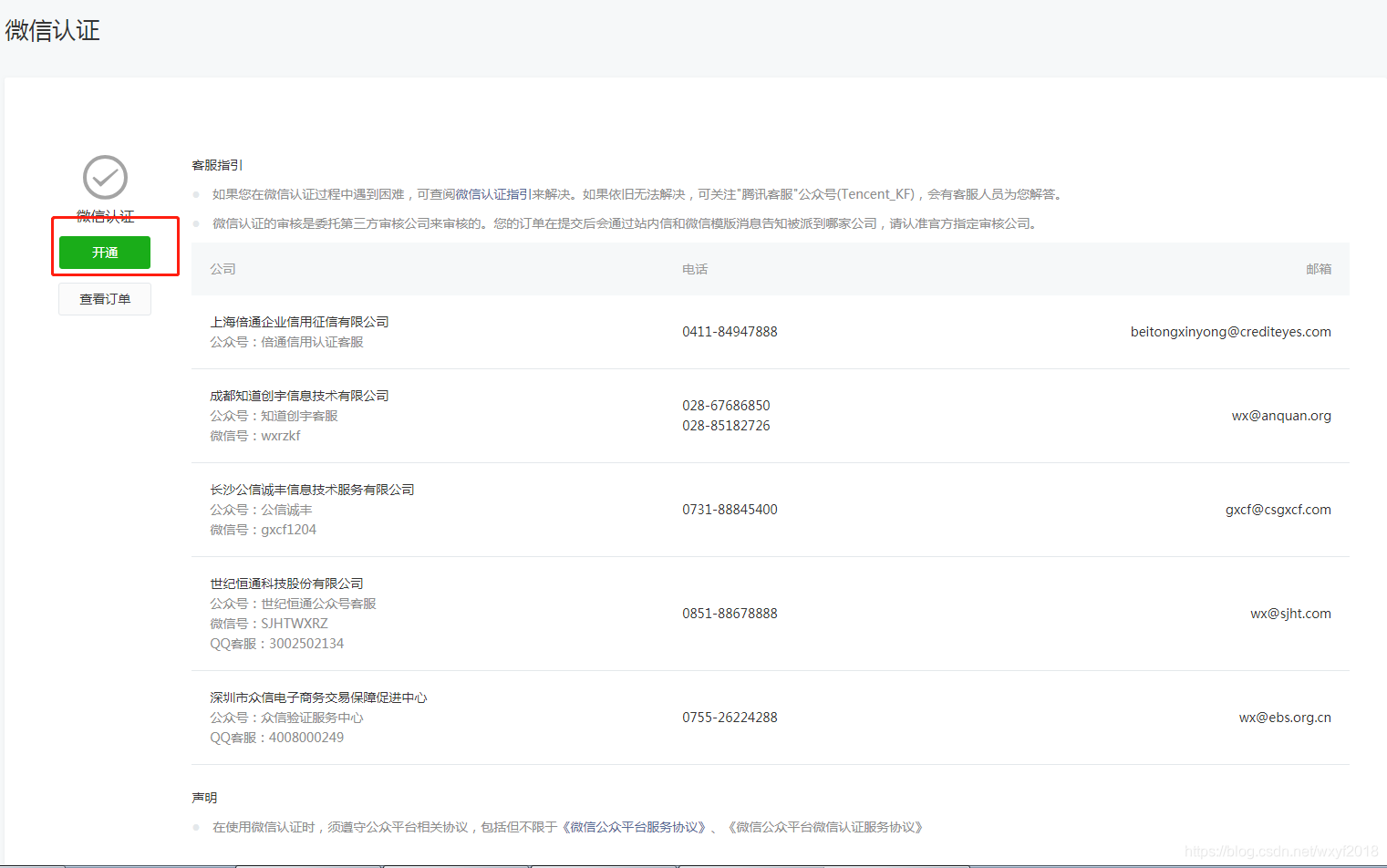Open 查看订单 to view orders
Screen dimensions: 1387x868
coord(105,299)
